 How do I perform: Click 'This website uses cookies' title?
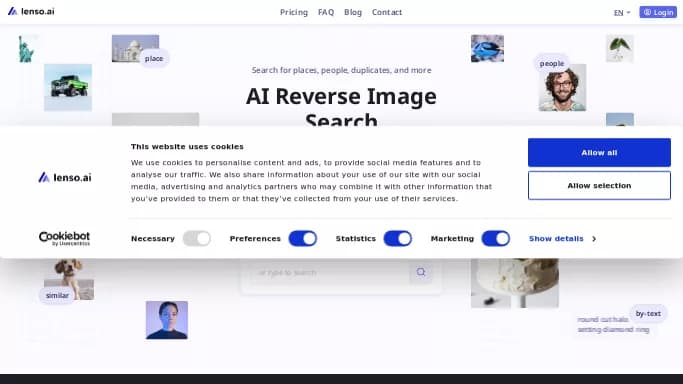pyautogui.click(x=187, y=146)
